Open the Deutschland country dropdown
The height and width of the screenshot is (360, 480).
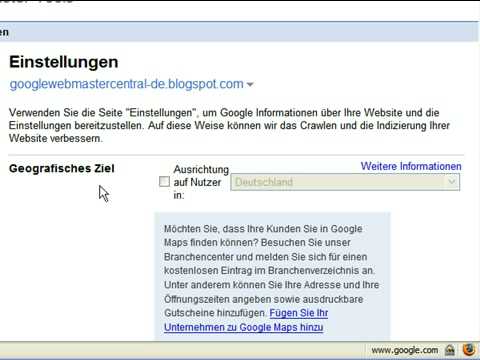coord(345,182)
